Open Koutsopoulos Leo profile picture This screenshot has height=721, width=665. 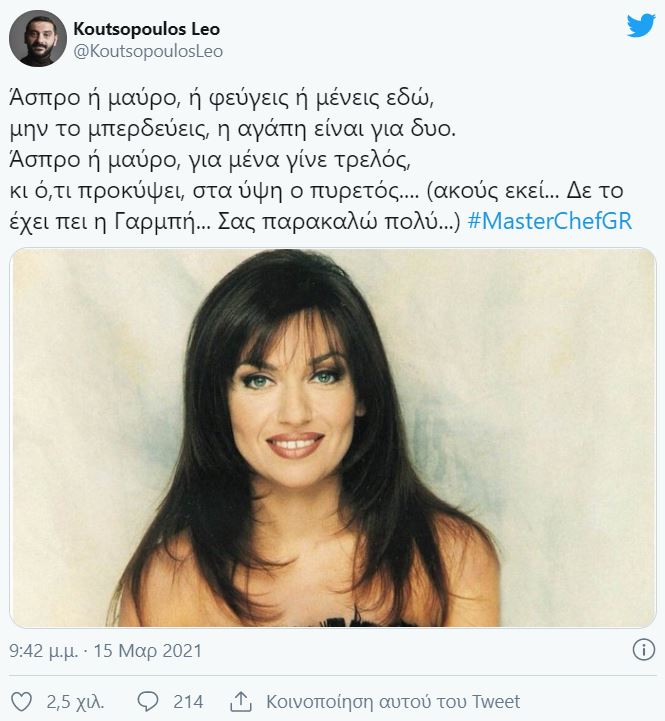(38, 39)
